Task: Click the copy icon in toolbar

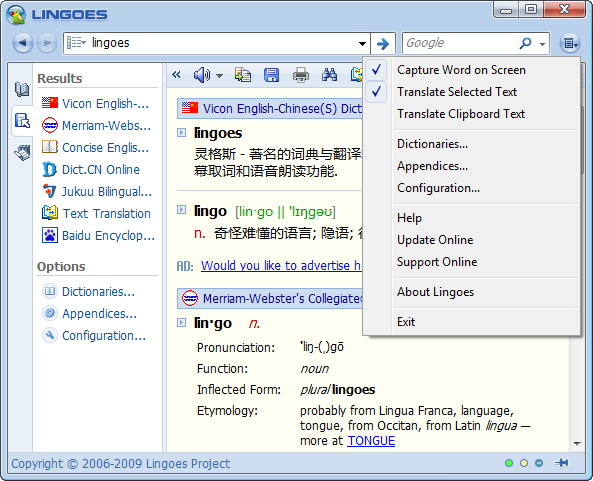Action: 243,75
